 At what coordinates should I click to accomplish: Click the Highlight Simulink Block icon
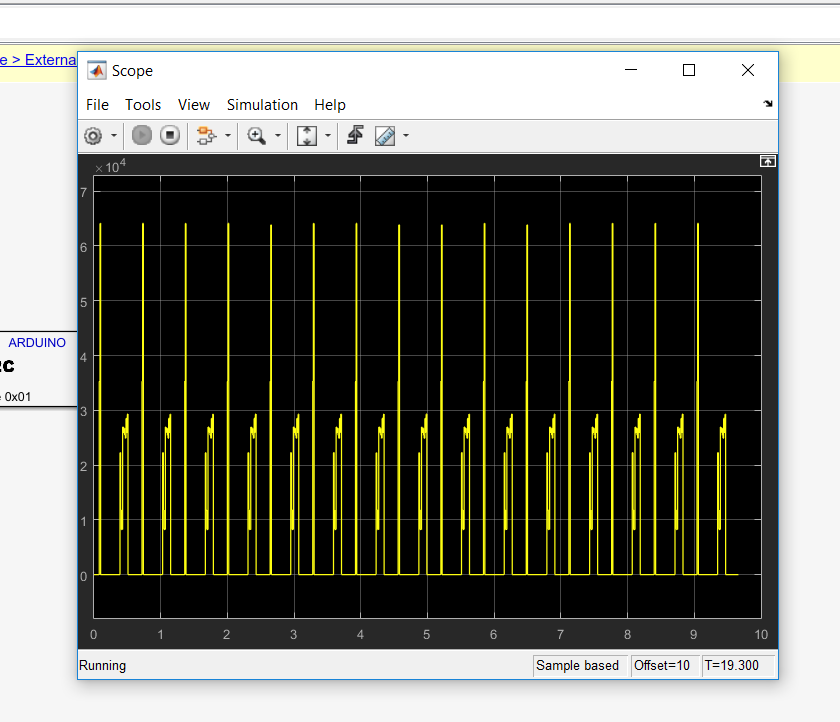pos(206,136)
